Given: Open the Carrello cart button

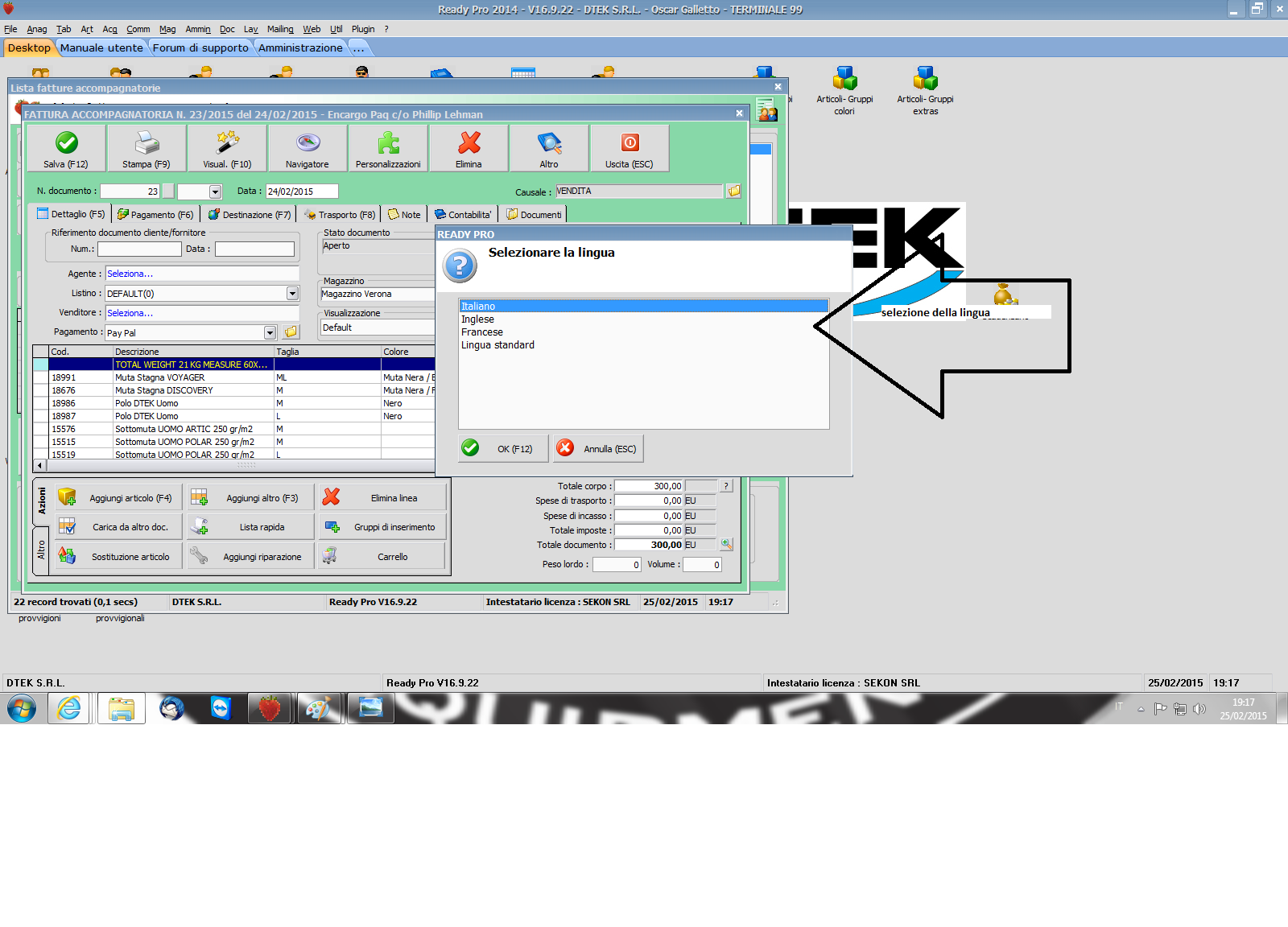Looking at the screenshot, I should point(382,556).
